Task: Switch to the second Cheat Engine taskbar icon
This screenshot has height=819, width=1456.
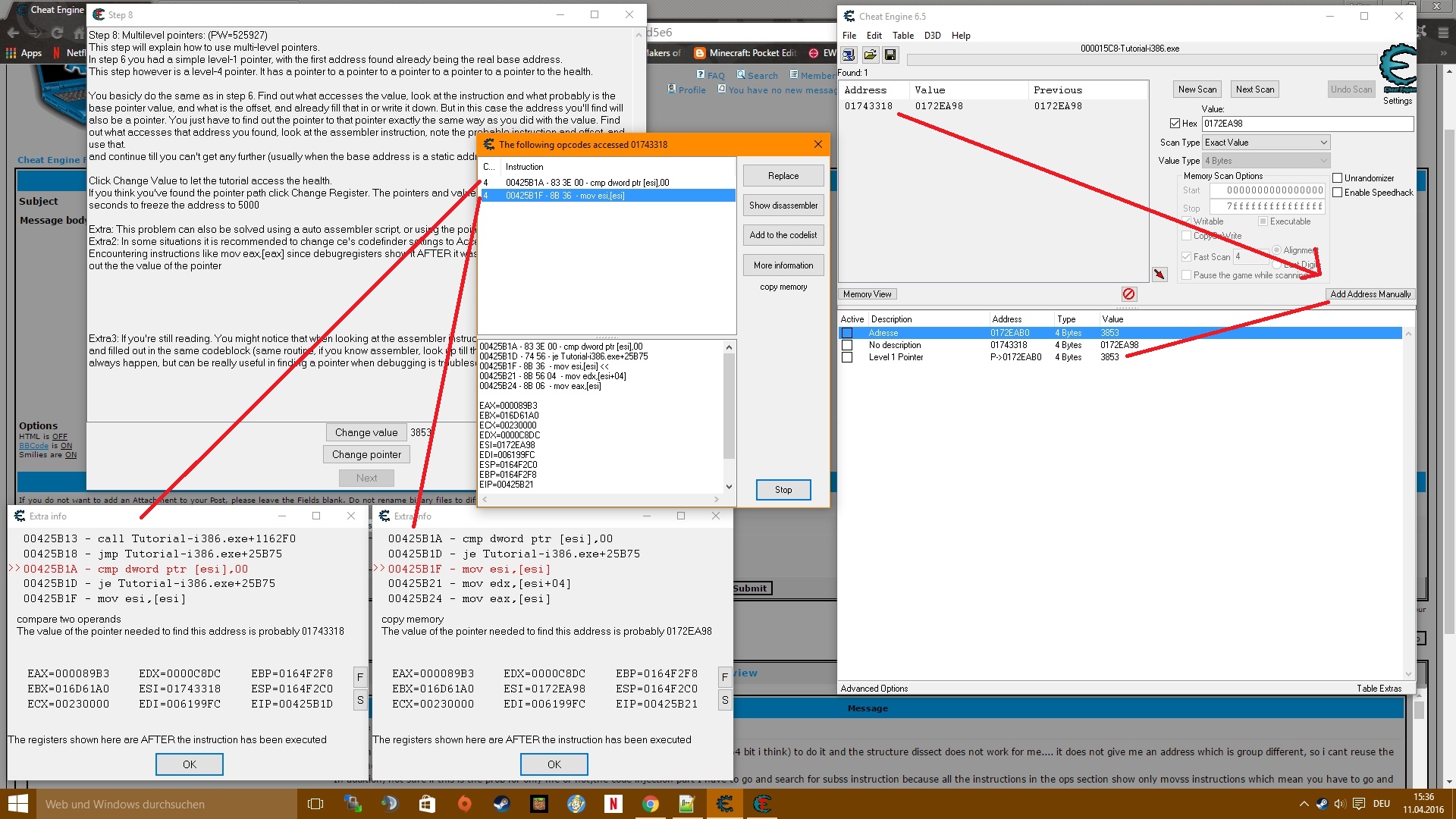Action: click(x=761, y=804)
